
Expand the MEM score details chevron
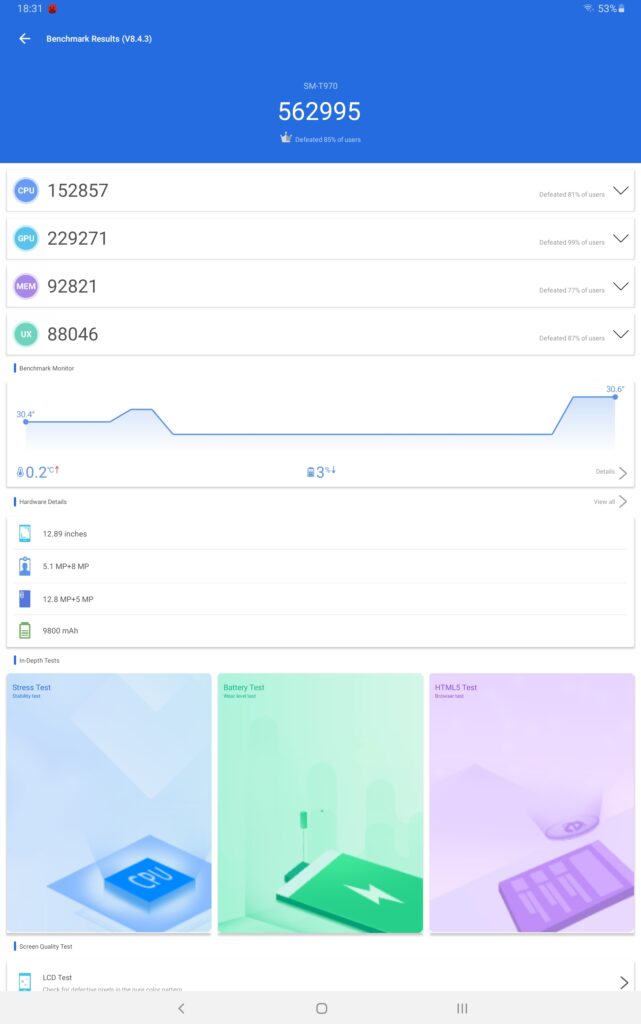(620, 286)
